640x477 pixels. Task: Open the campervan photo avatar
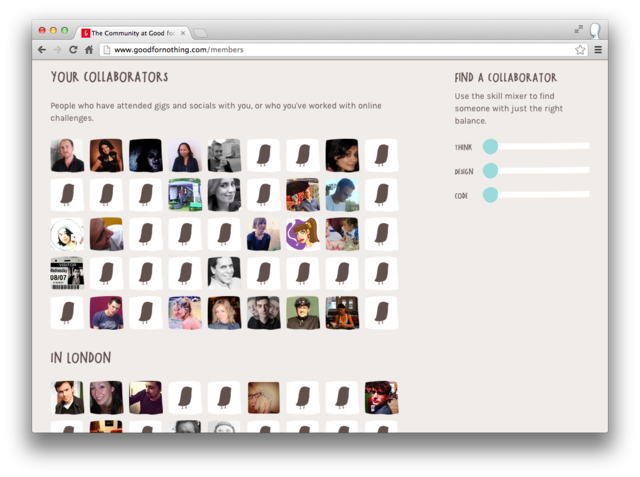pos(185,195)
